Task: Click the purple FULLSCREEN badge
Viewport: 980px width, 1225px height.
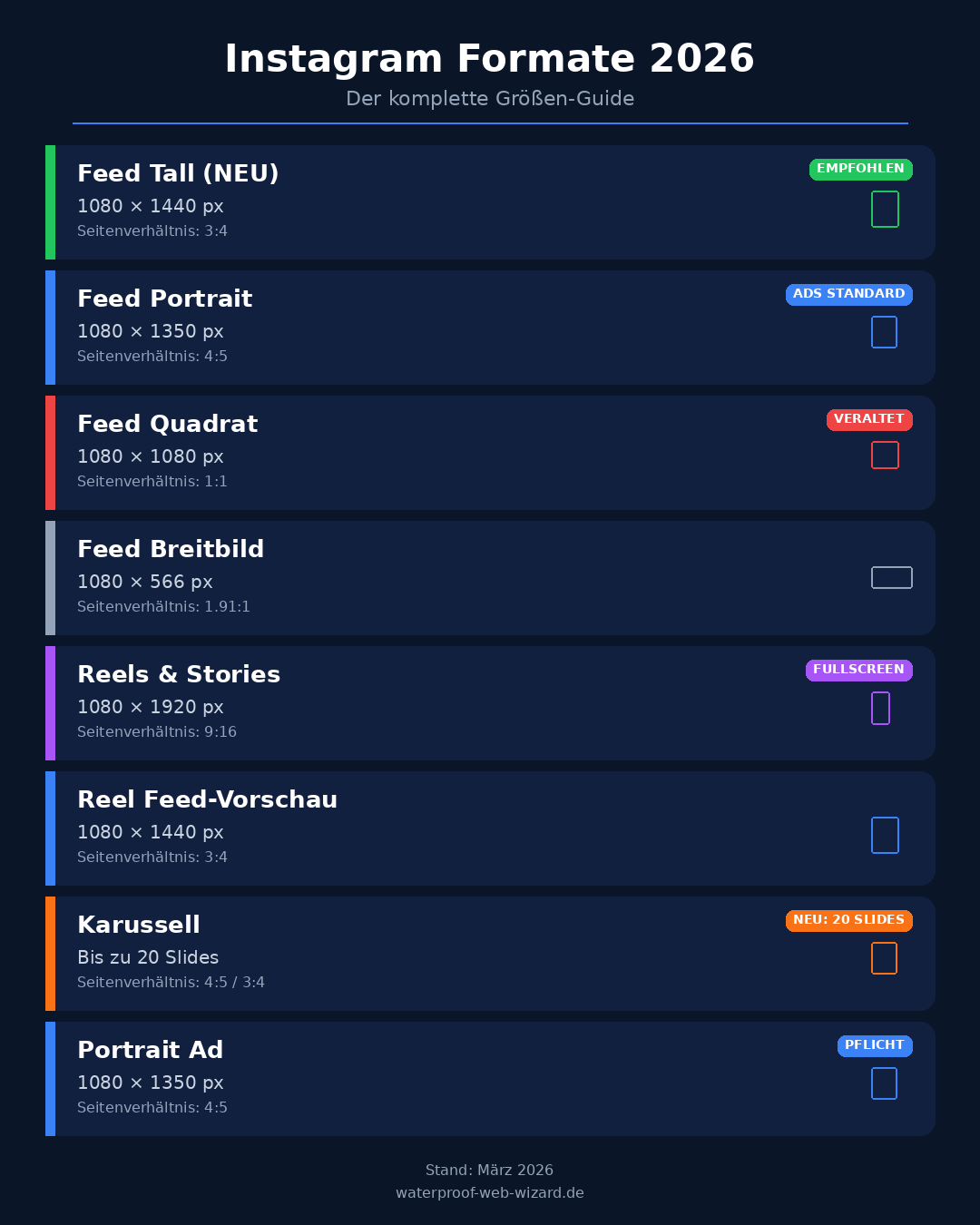Action: click(x=858, y=670)
